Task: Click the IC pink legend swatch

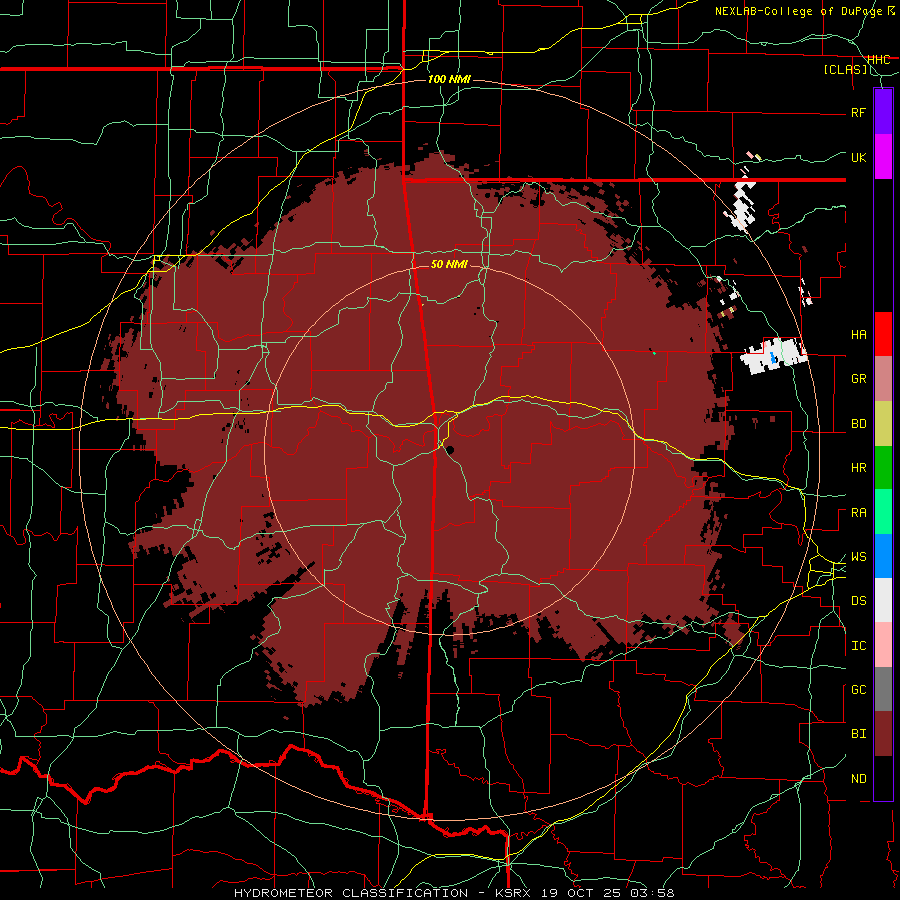Action: tap(883, 645)
